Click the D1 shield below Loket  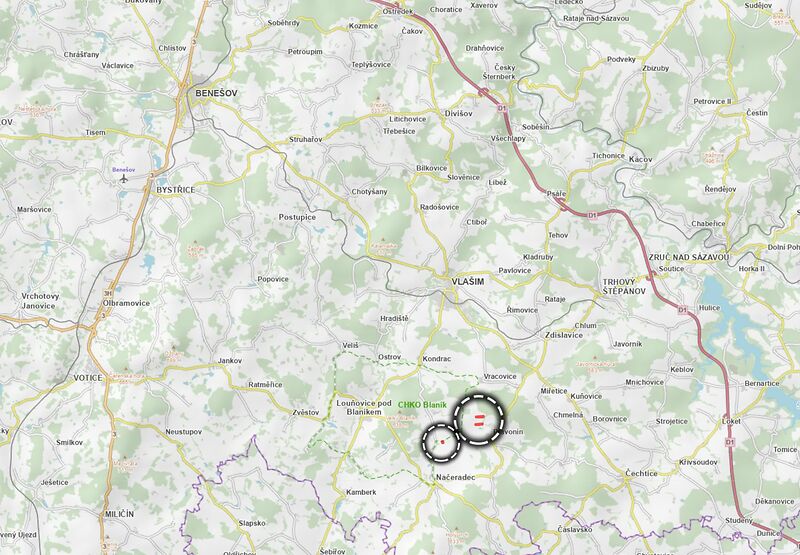[730, 442]
